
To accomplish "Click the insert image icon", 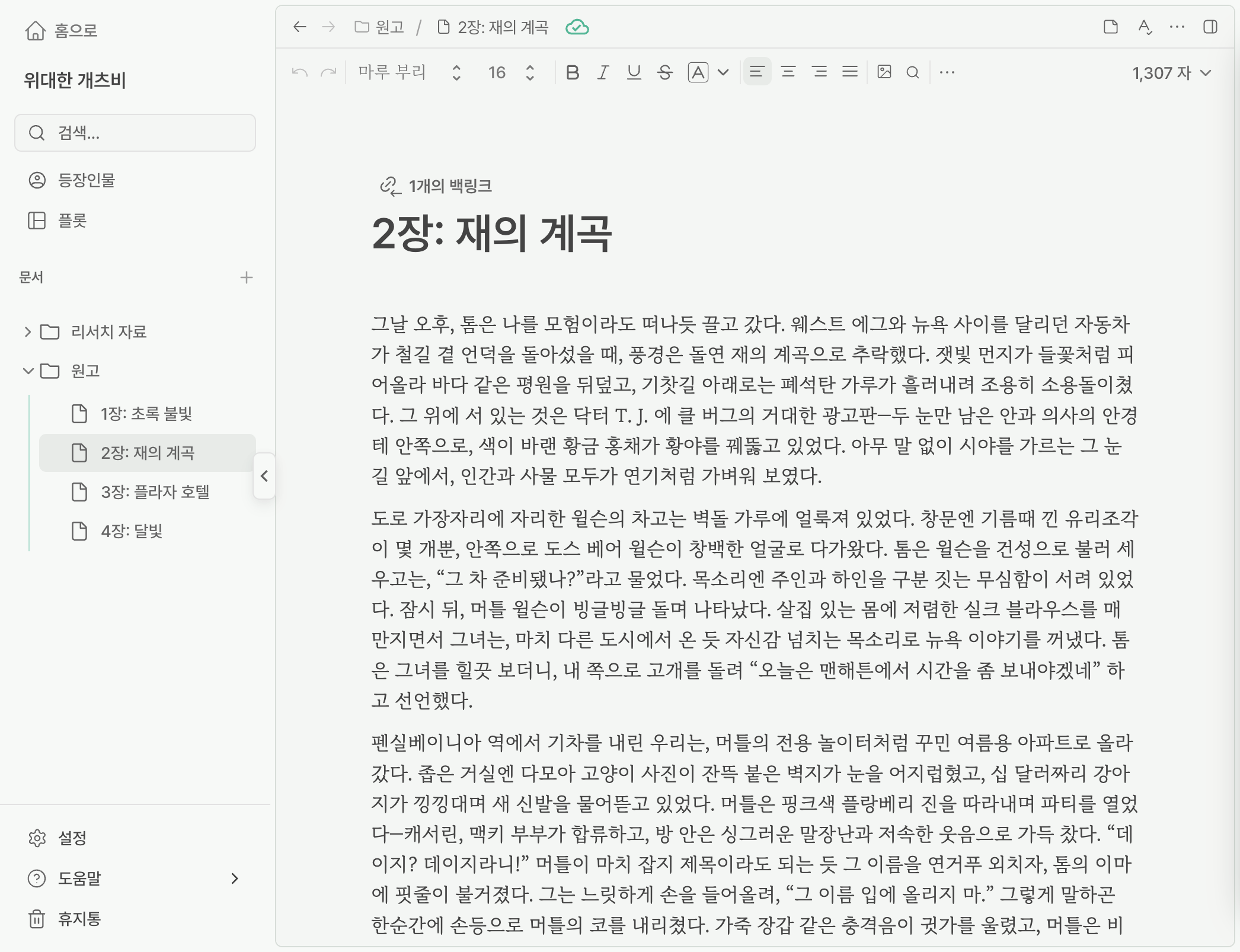I will [x=884, y=72].
